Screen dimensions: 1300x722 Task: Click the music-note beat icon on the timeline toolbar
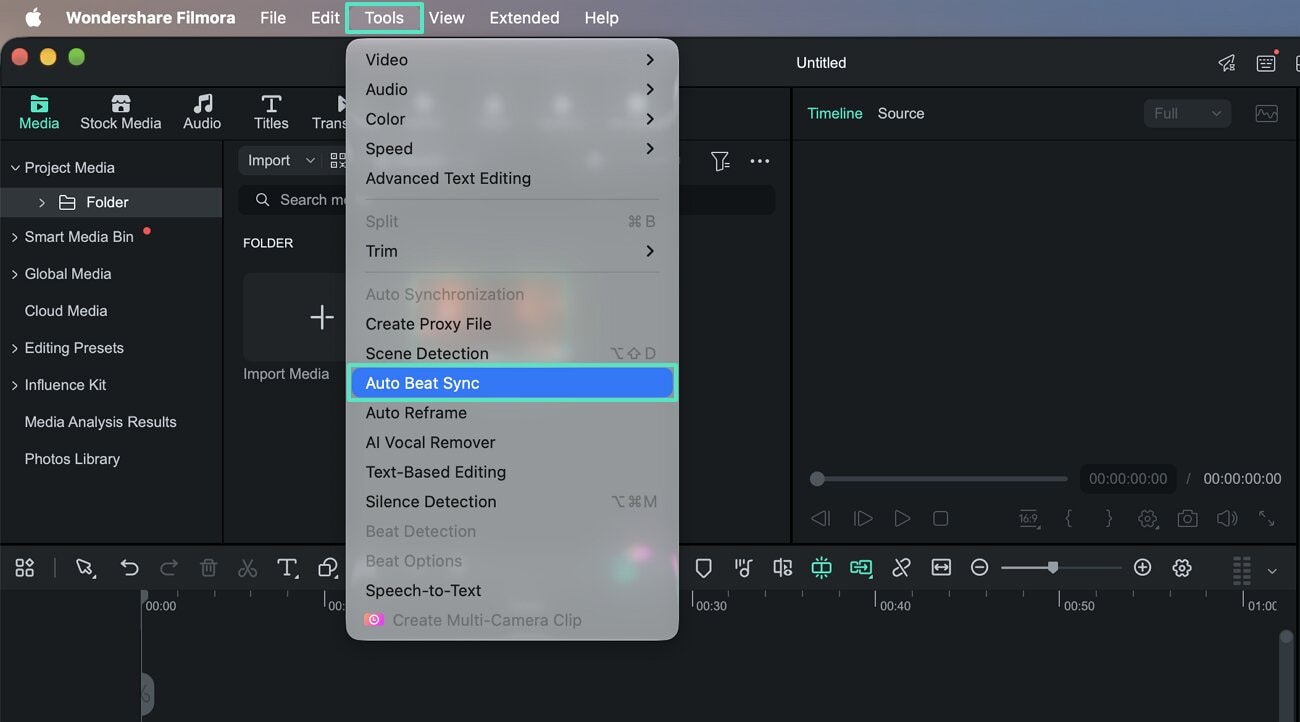tap(743, 568)
